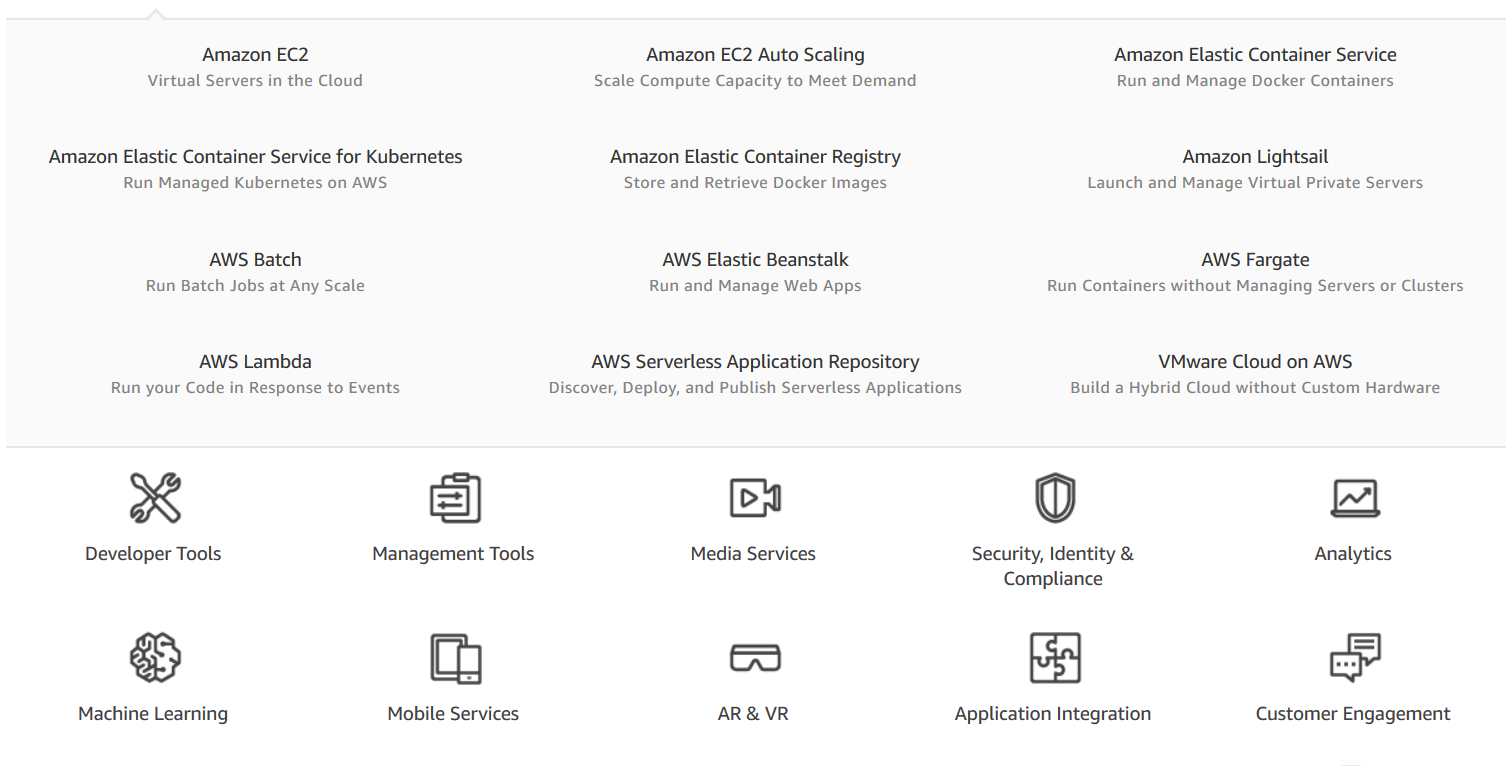
Task: Open the Developer Tools category icon
Action: (x=152, y=497)
